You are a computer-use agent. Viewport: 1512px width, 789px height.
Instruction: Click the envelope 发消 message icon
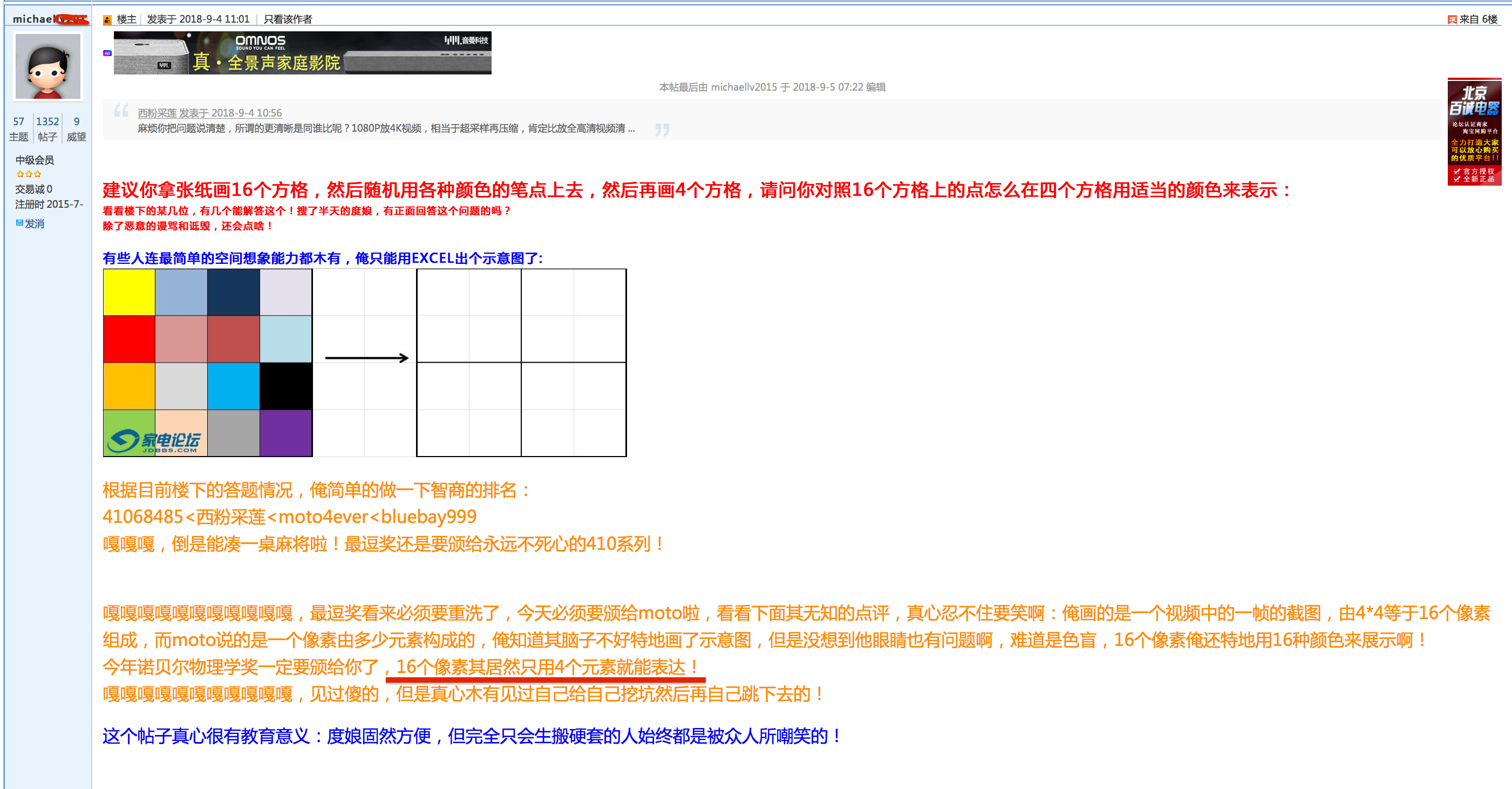pyautogui.click(x=20, y=223)
